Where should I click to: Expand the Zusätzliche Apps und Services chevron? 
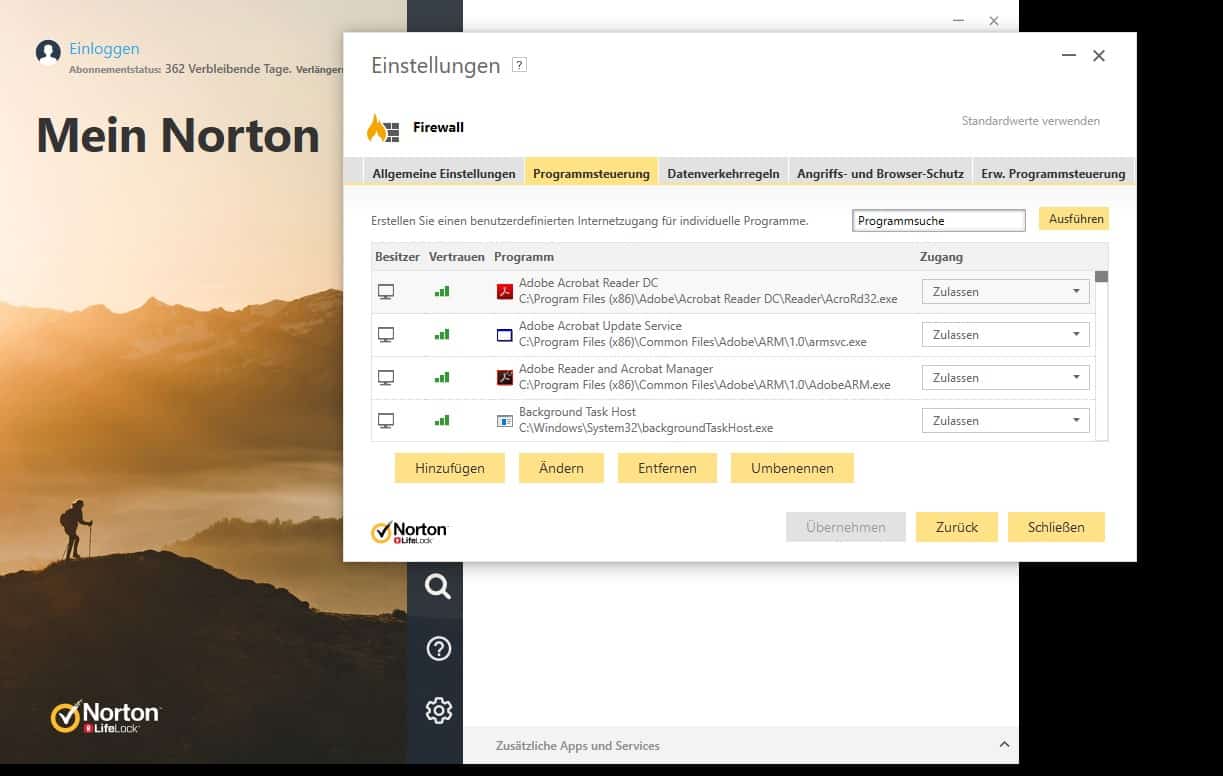pyautogui.click(x=1004, y=745)
